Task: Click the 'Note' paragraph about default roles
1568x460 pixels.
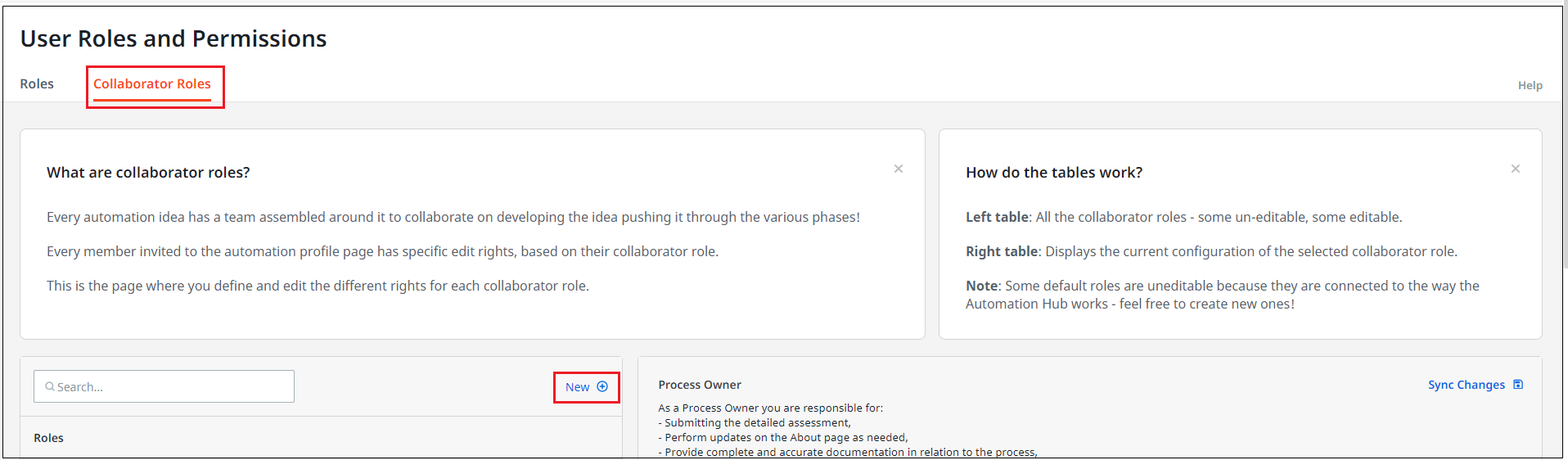Action: [x=1223, y=295]
